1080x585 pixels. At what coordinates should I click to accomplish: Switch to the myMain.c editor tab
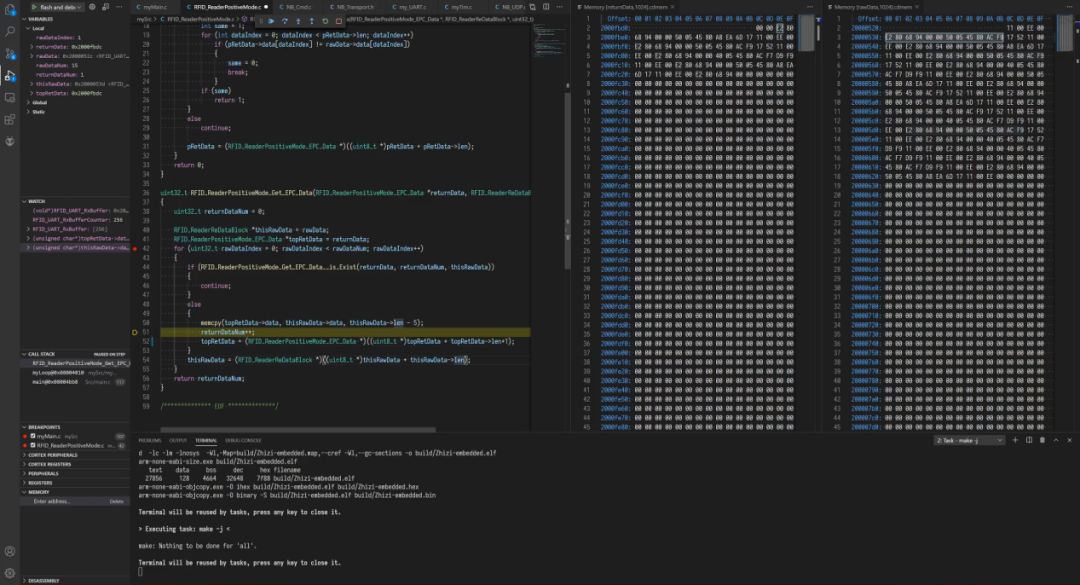[x=155, y=6]
